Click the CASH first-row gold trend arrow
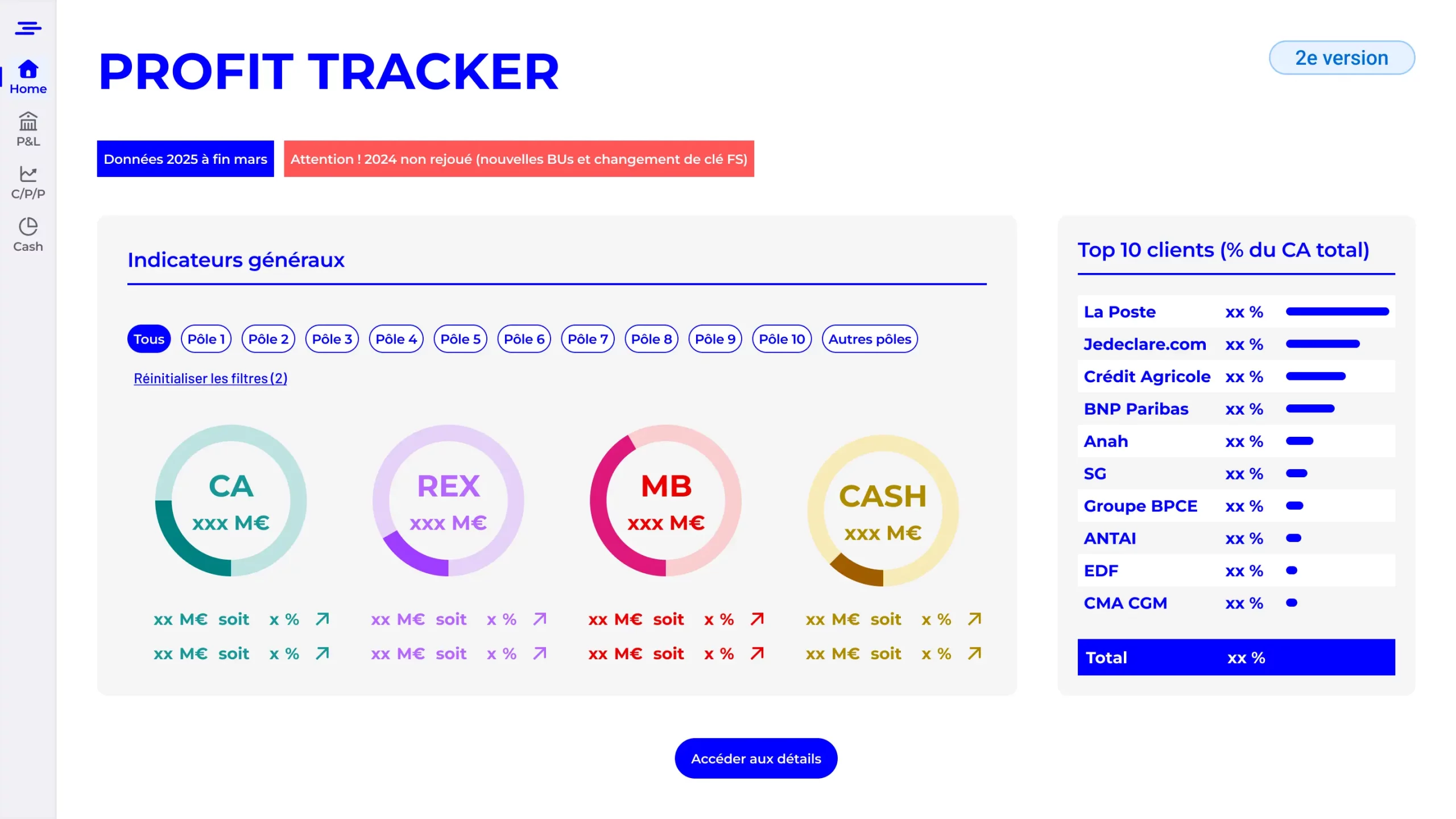This screenshot has height=819, width=1456. pos(974,619)
